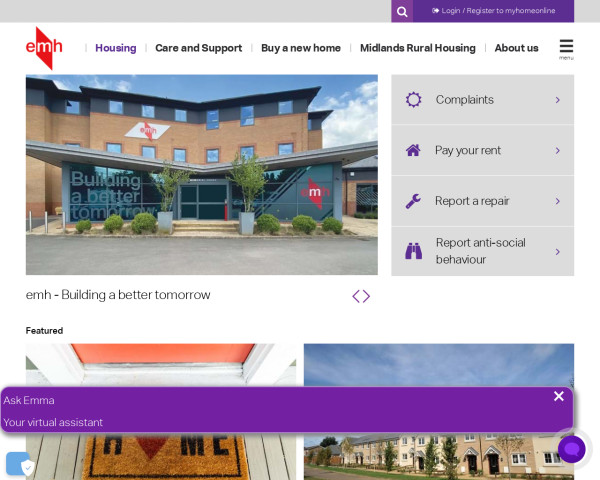600x480 pixels.
Task: Close the Ask Emma banner
Action: 559,396
